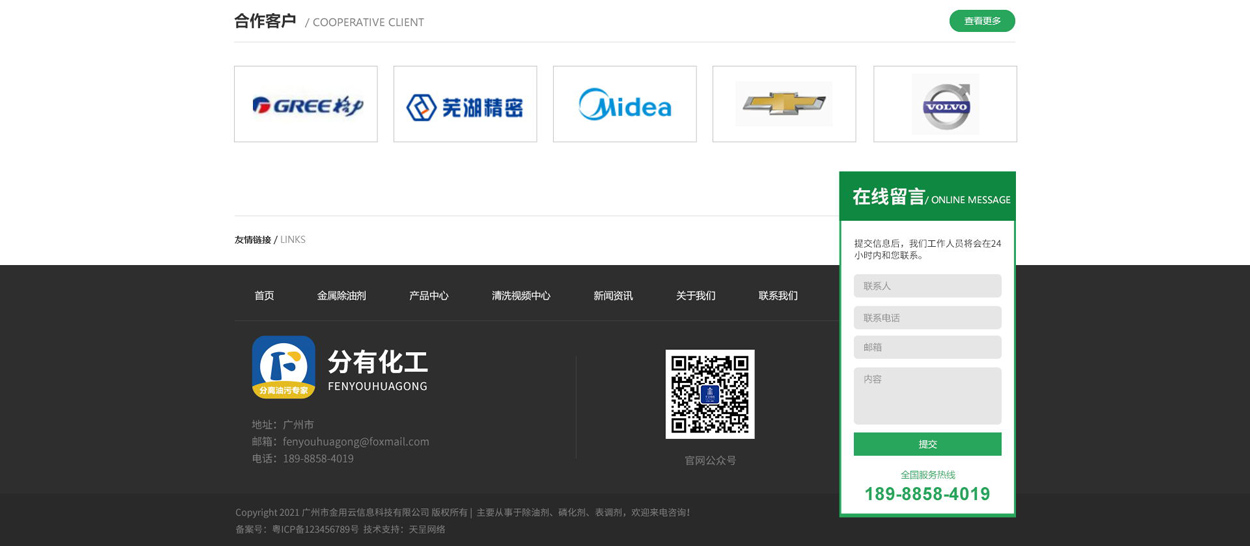1250x546 pixels.
Task: Click the 官网公众号 caption
Action: point(710,460)
